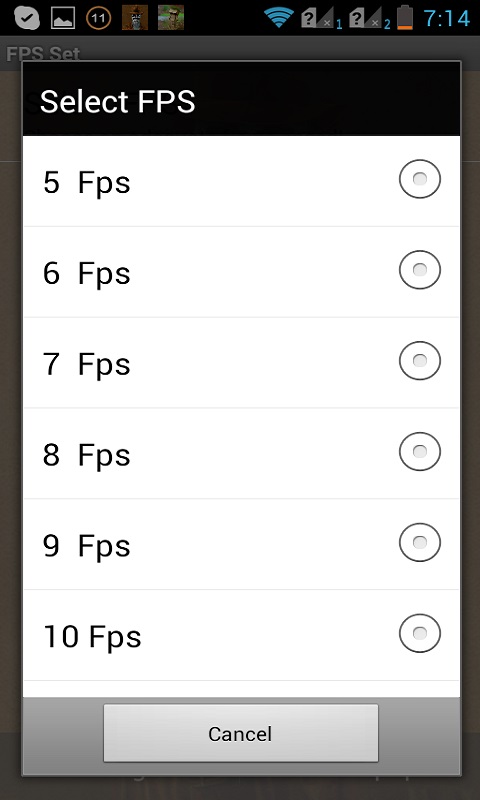The image size is (480, 800).
Task: Choose the 5 Fps list row label
Action: click(87, 183)
